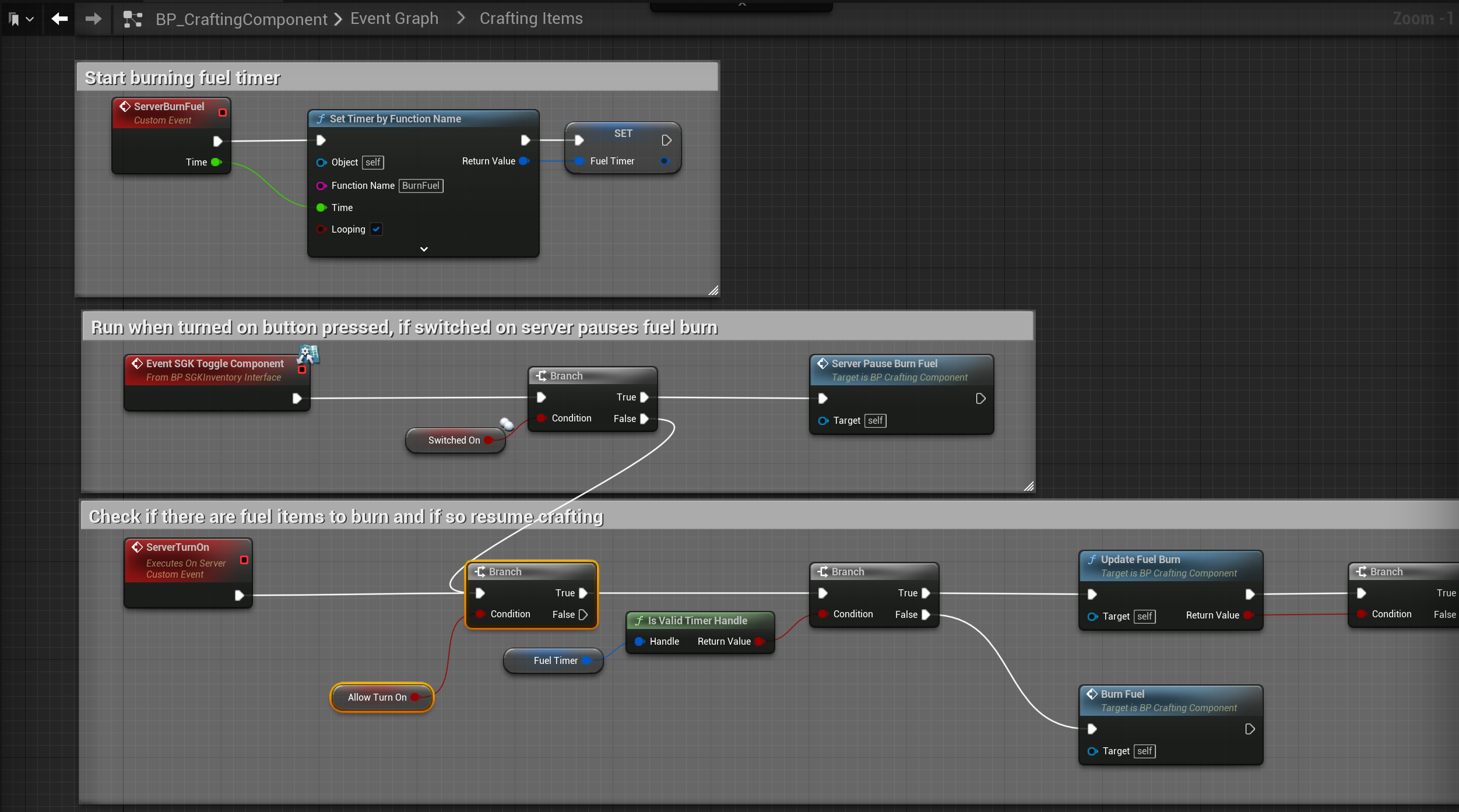Select Is Valid Timer Handle node title
Image resolution: width=1459 pixels, height=812 pixels.
click(697, 621)
